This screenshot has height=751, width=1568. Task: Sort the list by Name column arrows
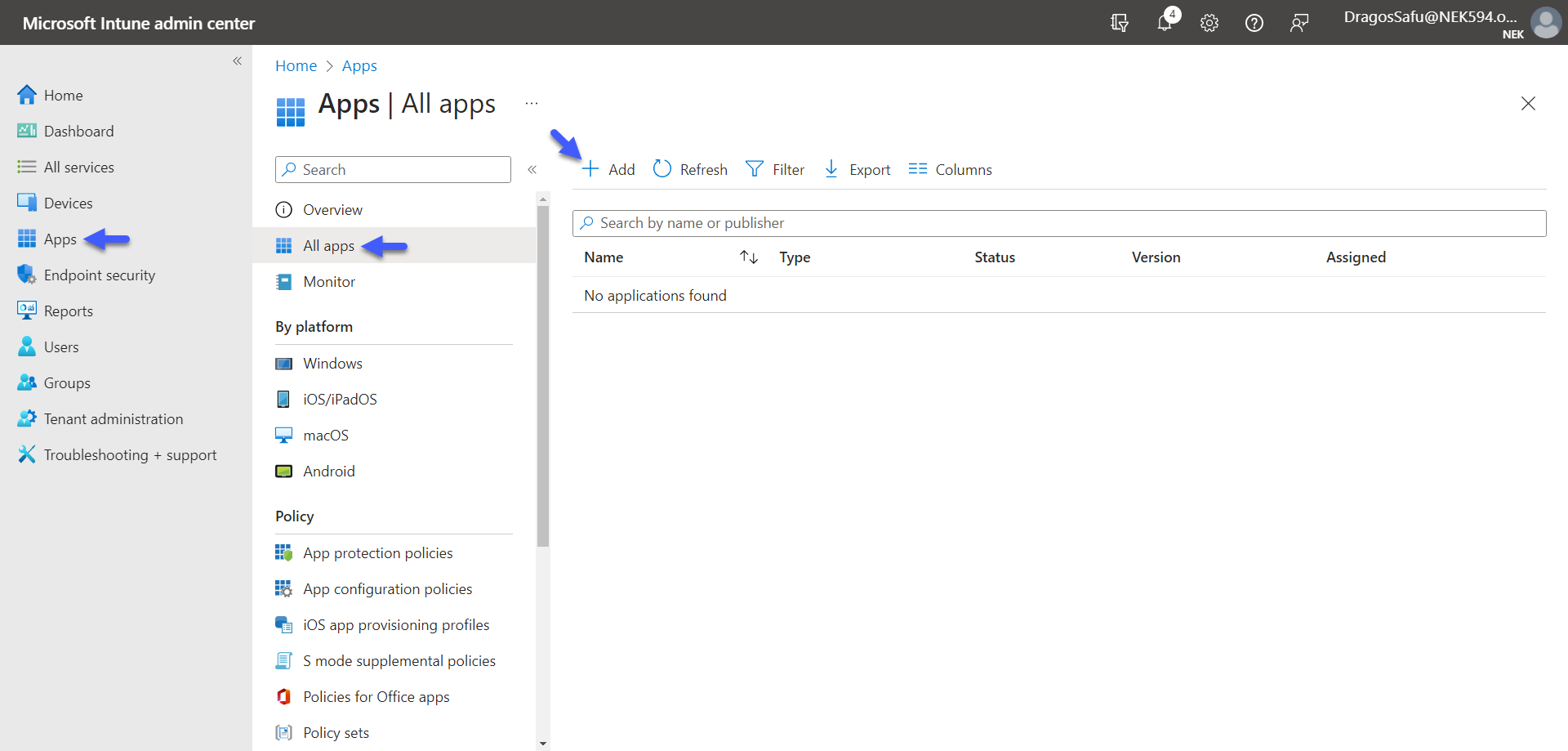(749, 257)
